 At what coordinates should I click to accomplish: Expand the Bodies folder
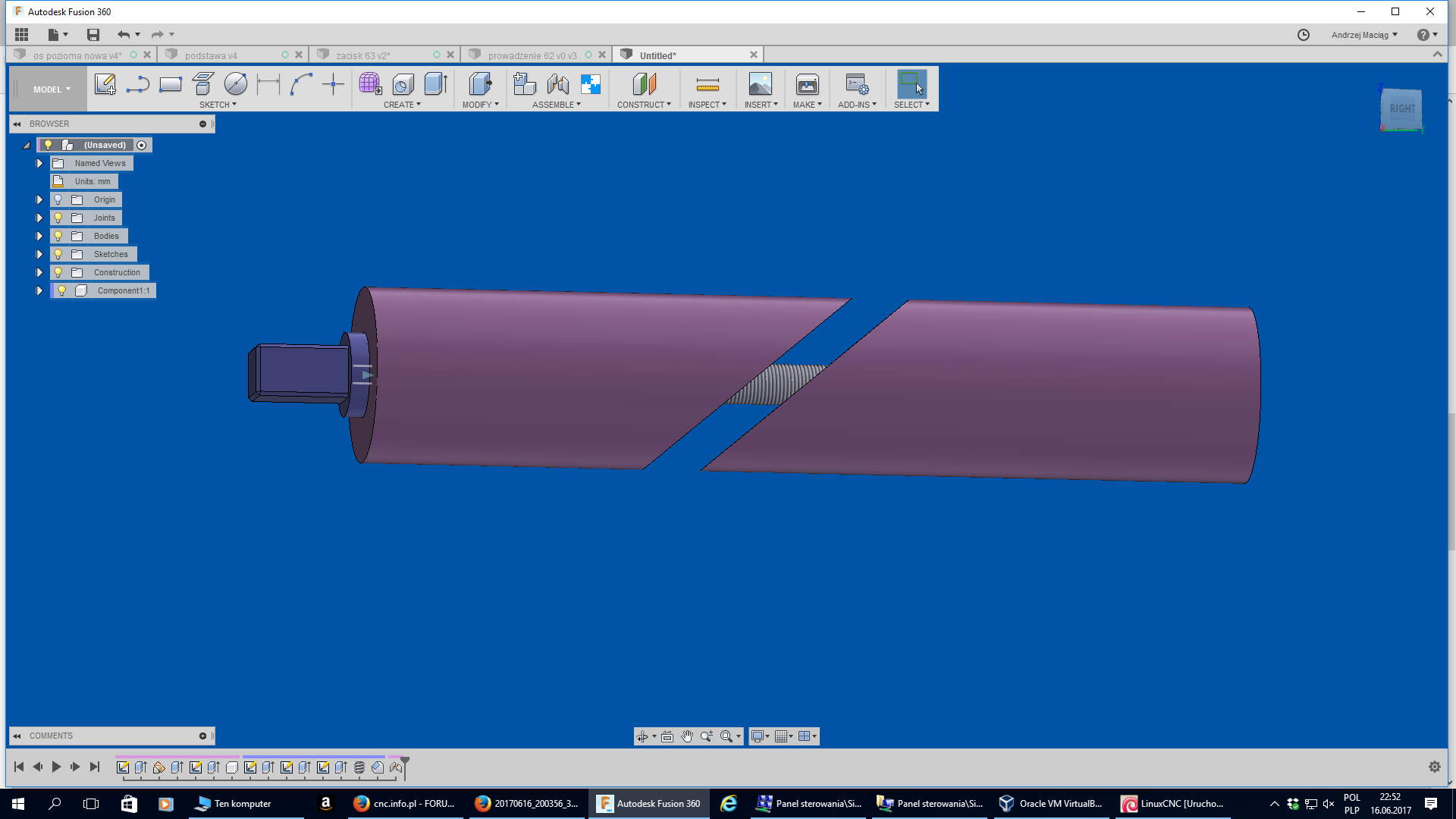pos(39,236)
